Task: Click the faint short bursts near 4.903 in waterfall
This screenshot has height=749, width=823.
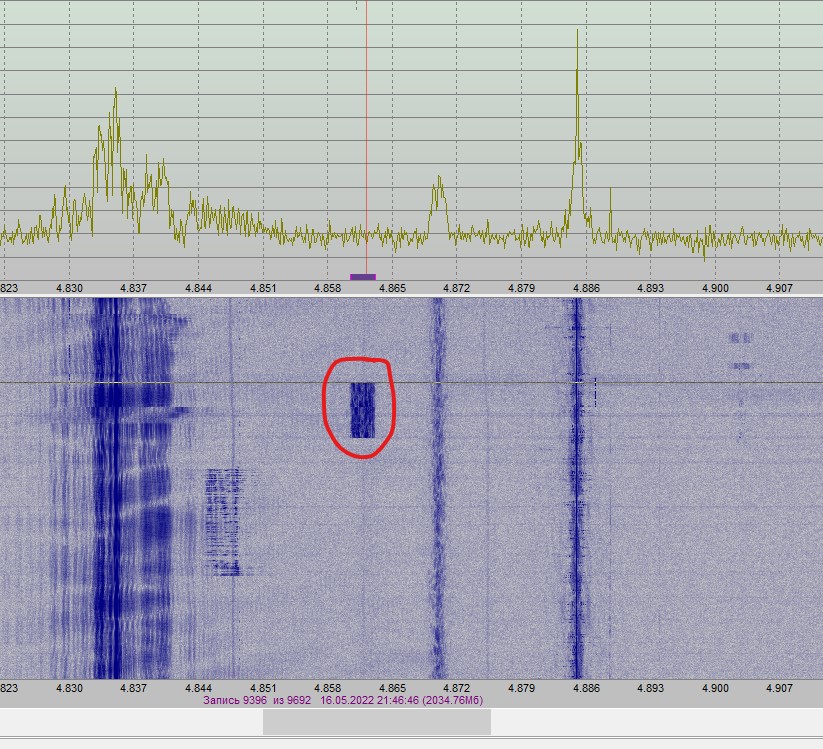Action: click(740, 351)
